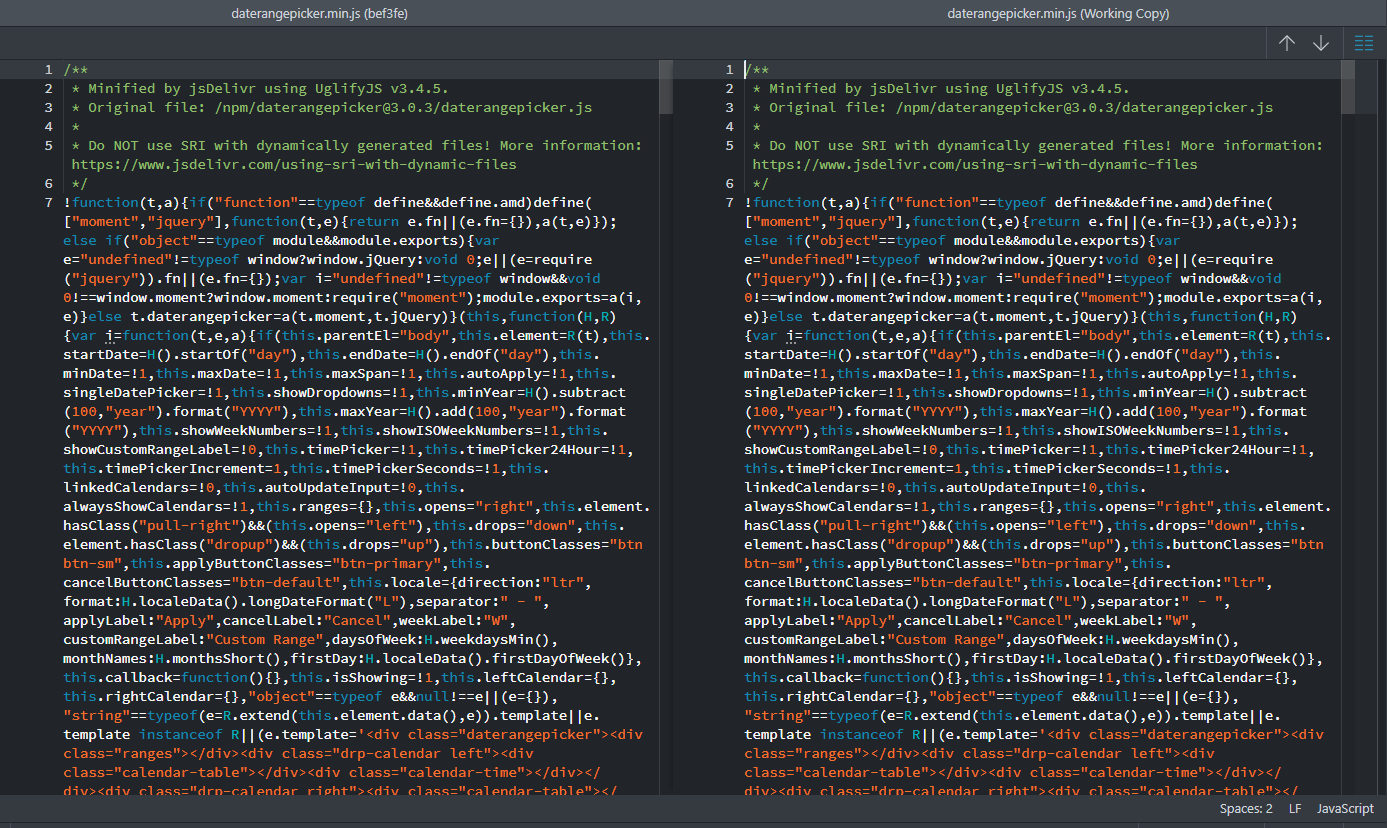Open the Spaces: 2 indentation selector

1246,809
